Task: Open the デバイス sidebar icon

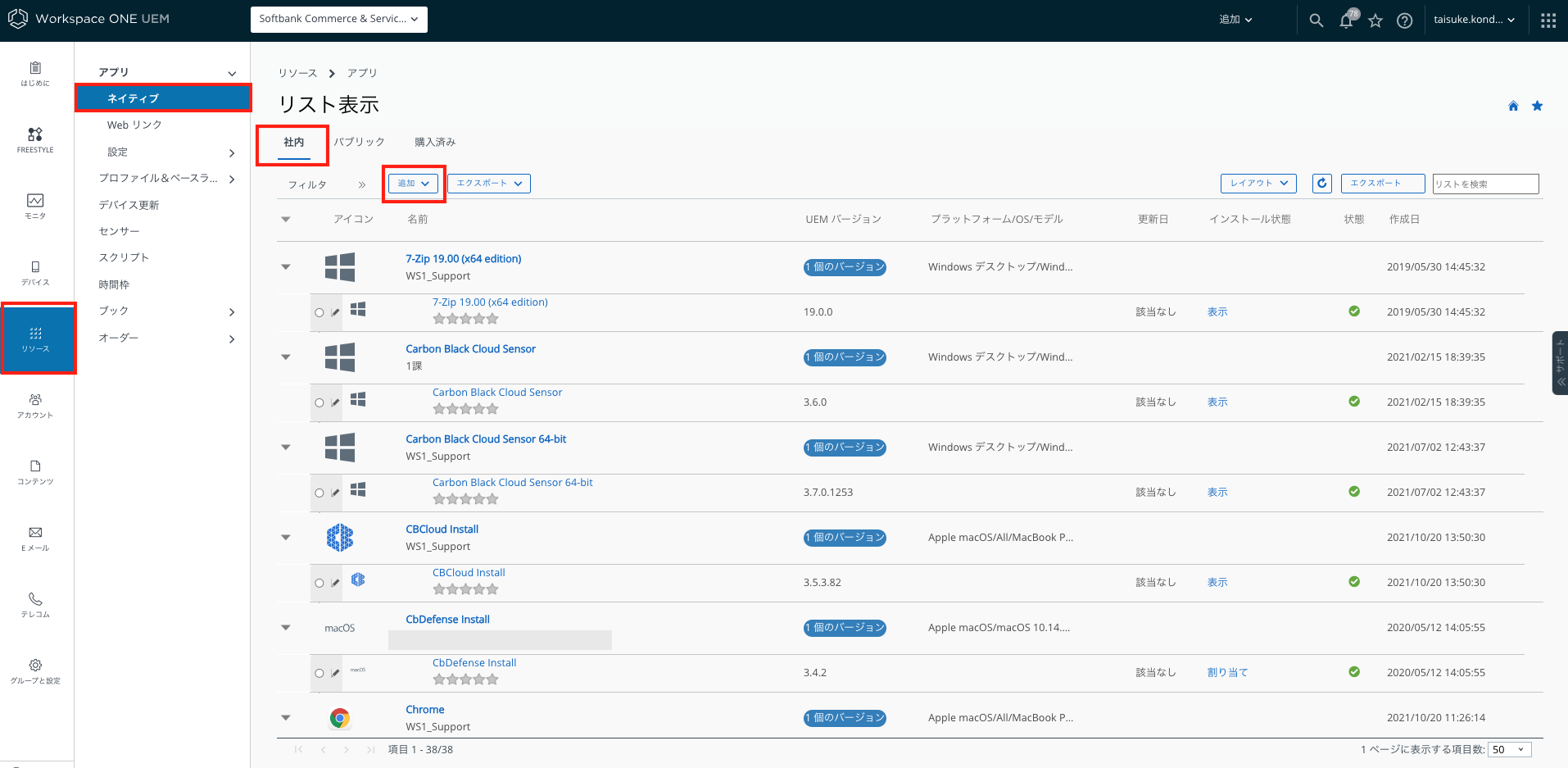Action: tap(35, 273)
